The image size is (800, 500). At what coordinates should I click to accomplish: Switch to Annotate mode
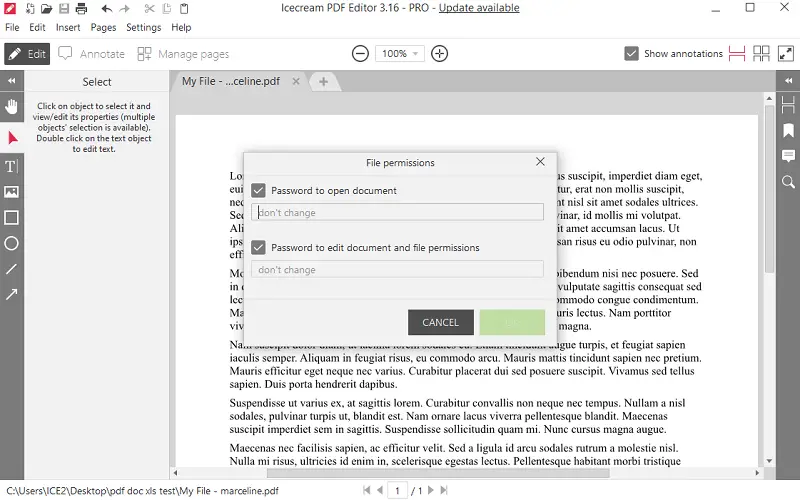91,54
